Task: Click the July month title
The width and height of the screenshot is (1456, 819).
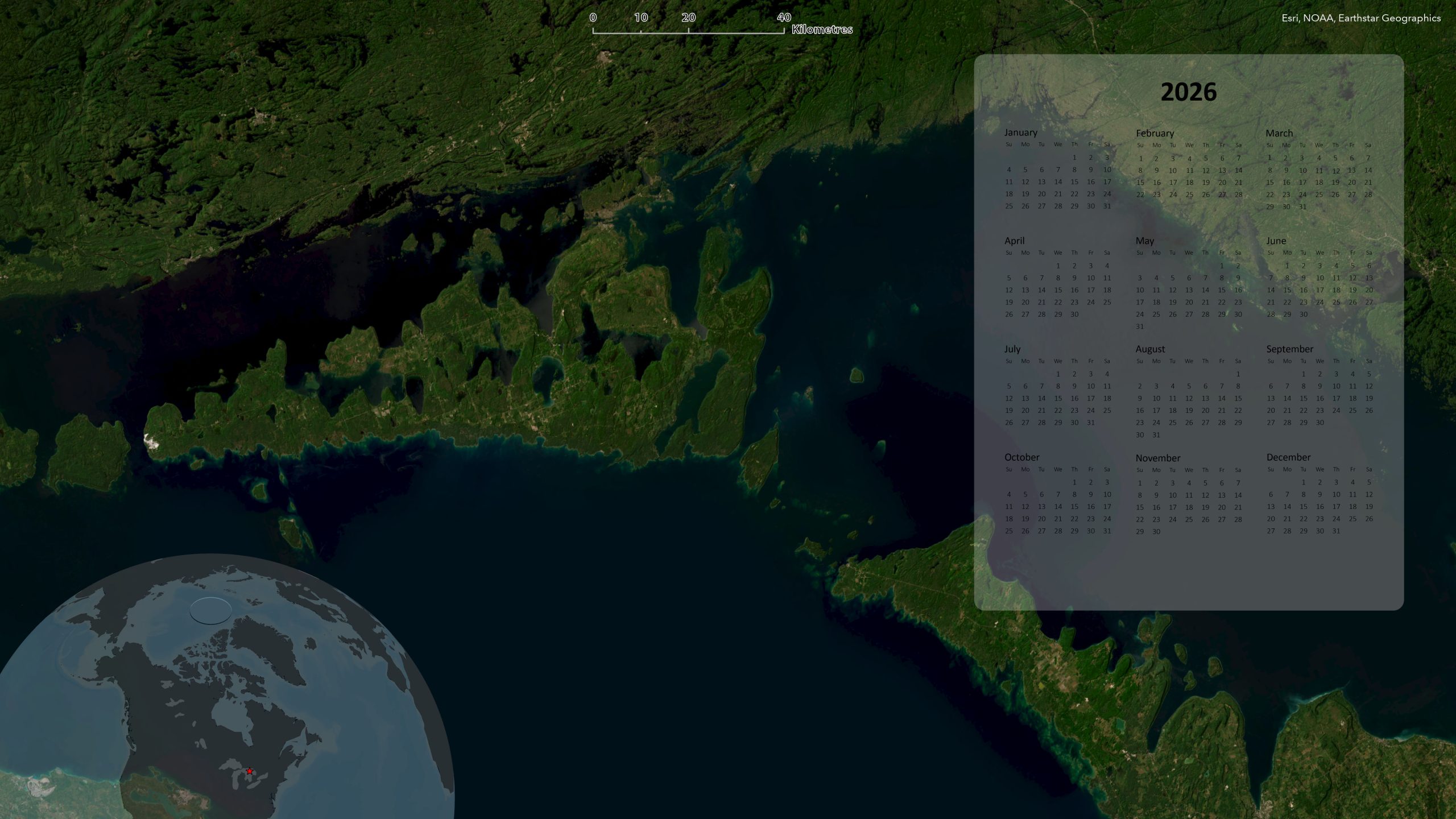Action: 1012,349
